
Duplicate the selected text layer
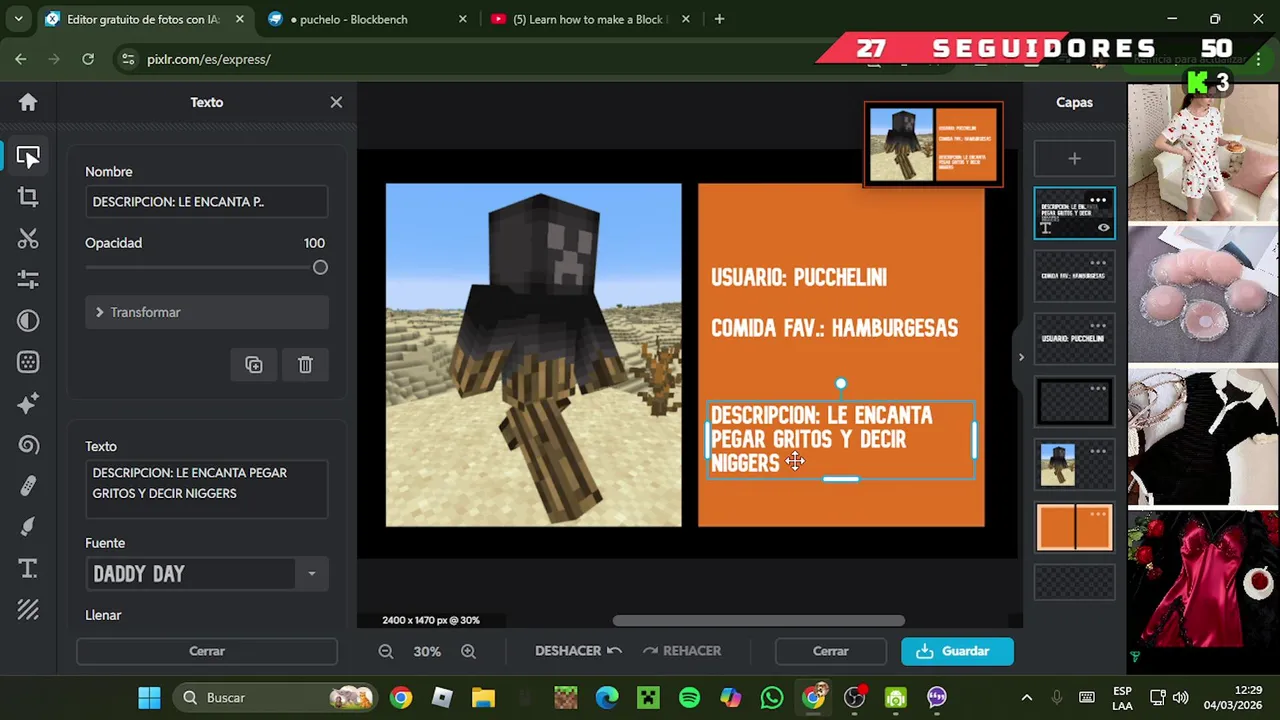pyautogui.click(x=254, y=365)
